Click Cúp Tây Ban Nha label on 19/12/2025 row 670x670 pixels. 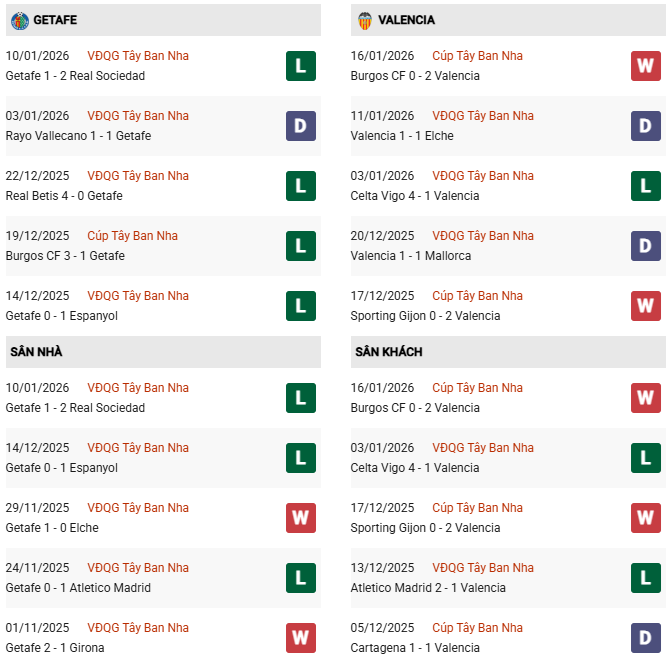click(133, 236)
